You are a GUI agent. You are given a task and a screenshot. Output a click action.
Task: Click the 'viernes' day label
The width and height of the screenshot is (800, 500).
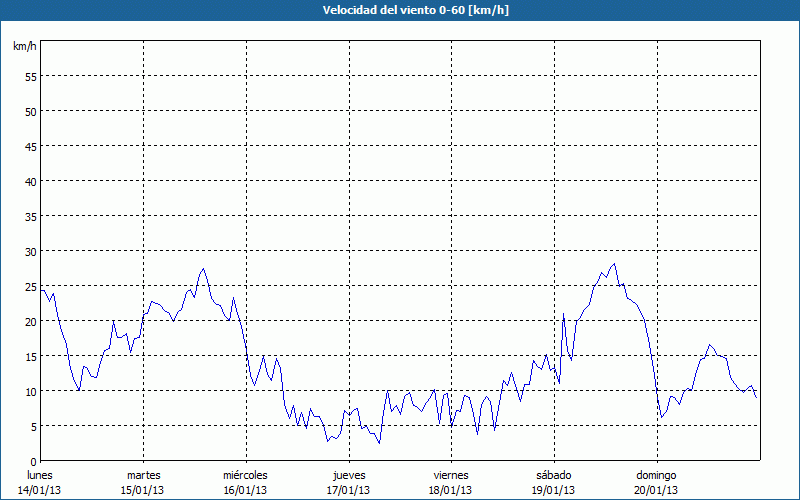click(451, 475)
